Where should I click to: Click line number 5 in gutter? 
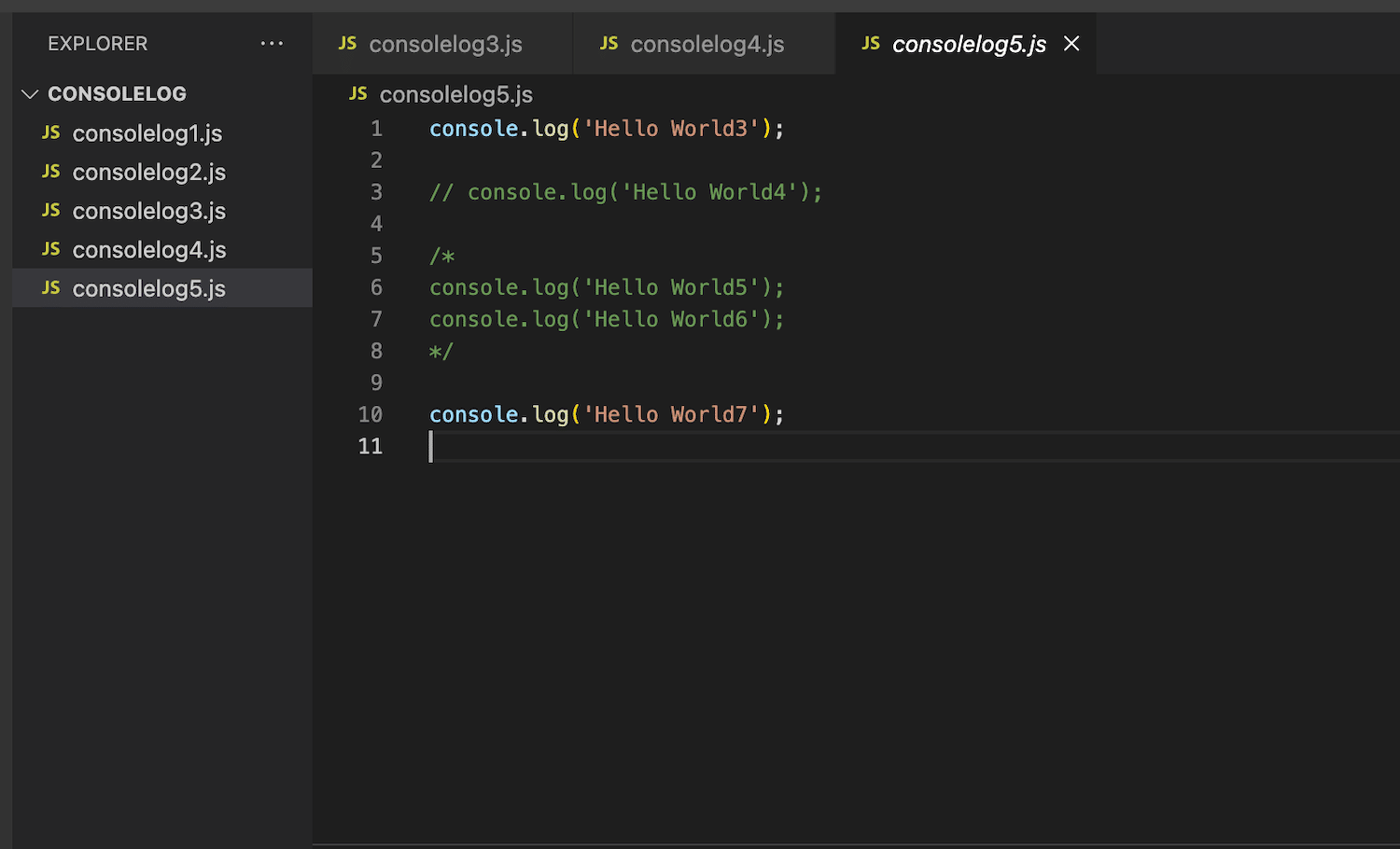click(x=376, y=256)
